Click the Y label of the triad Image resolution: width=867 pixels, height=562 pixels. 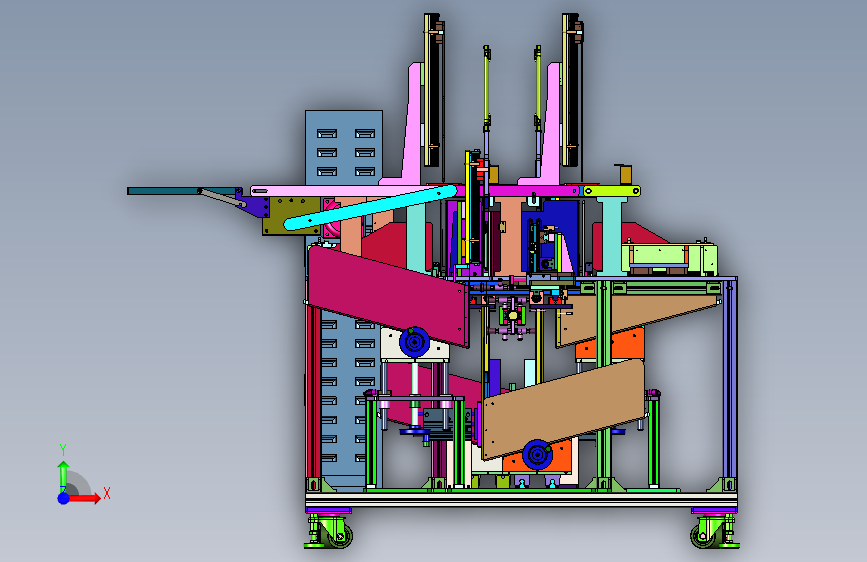pyautogui.click(x=63, y=450)
